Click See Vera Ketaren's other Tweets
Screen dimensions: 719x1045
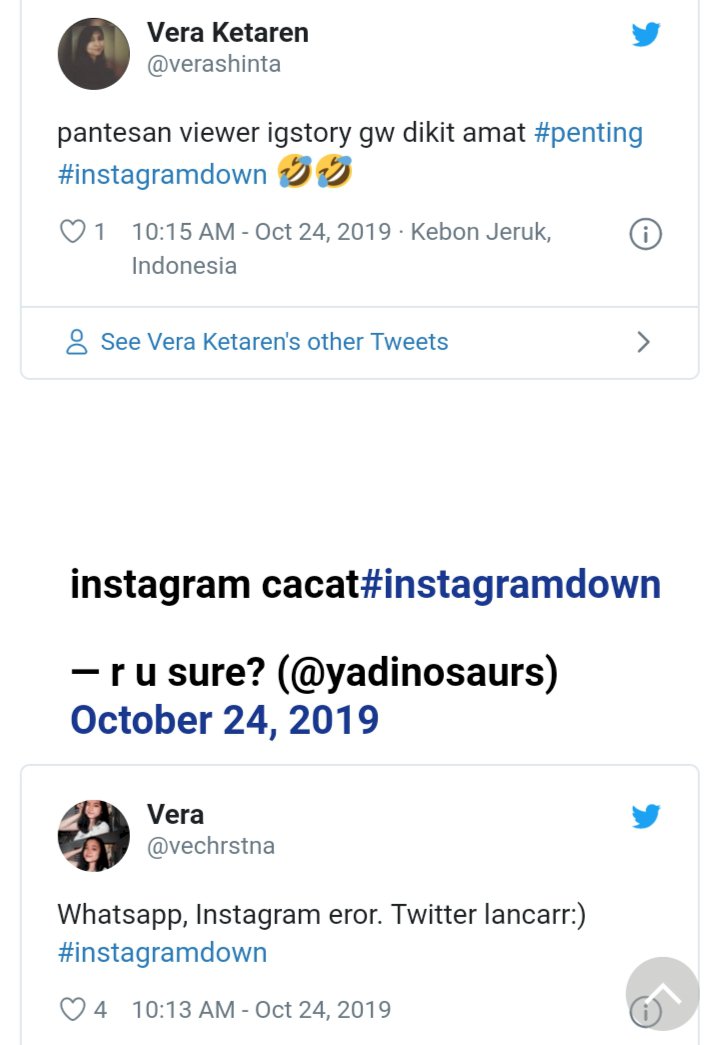274,342
